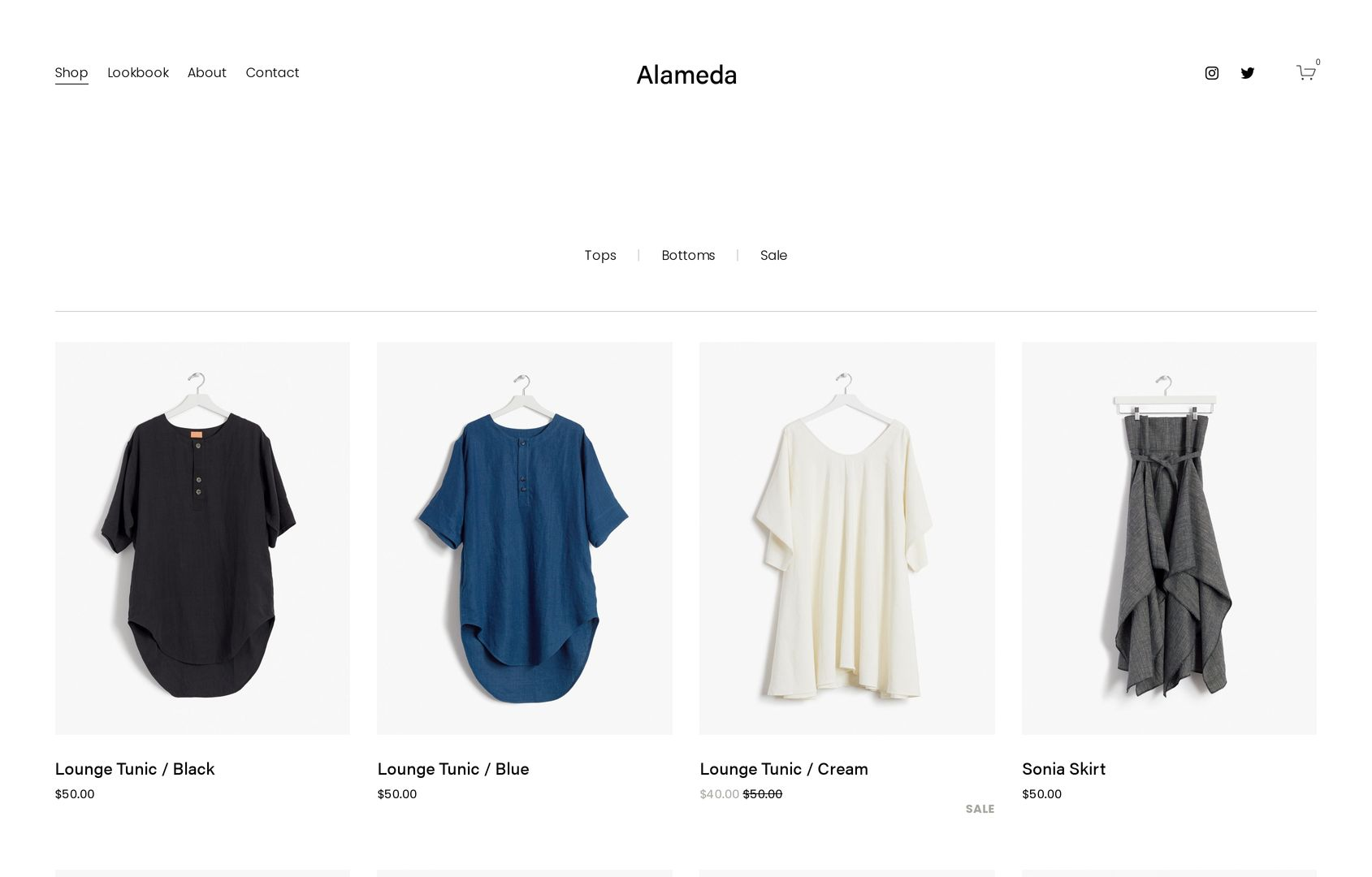Click the Lounge Tunic / Cream title

tap(784, 769)
